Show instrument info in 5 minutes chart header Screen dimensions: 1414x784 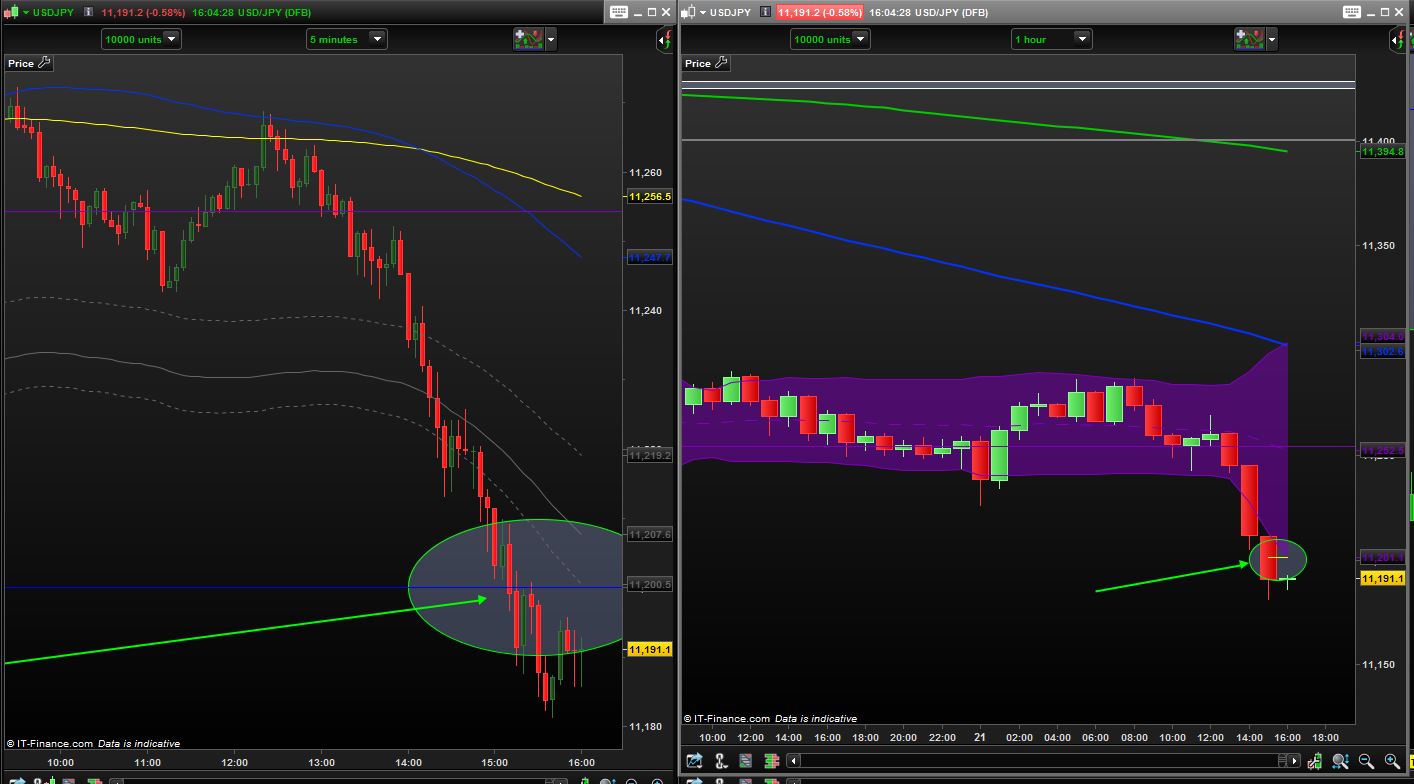click(88, 12)
